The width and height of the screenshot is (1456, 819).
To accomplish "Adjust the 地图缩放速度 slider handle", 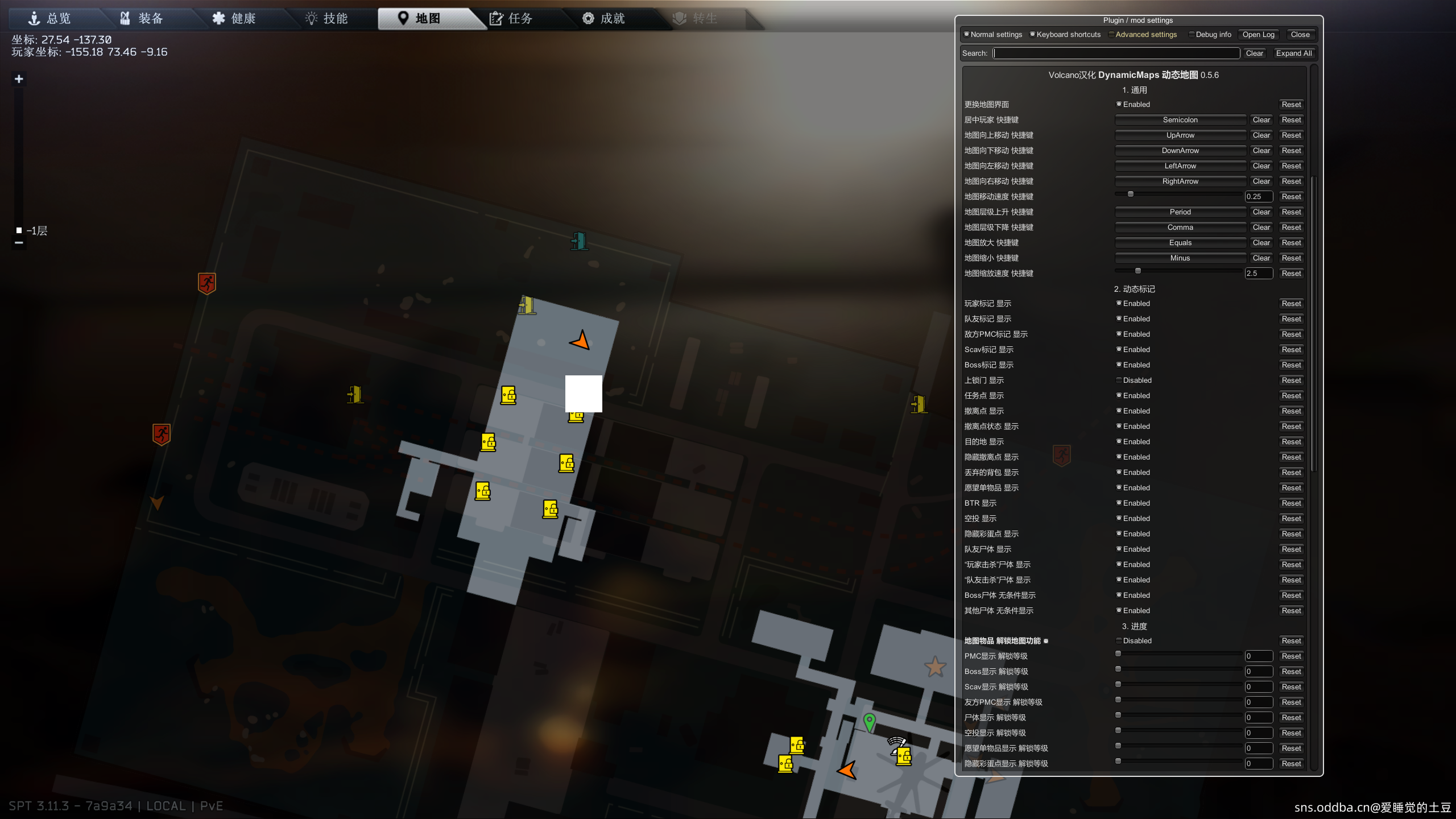I will (x=1138, y=271).
